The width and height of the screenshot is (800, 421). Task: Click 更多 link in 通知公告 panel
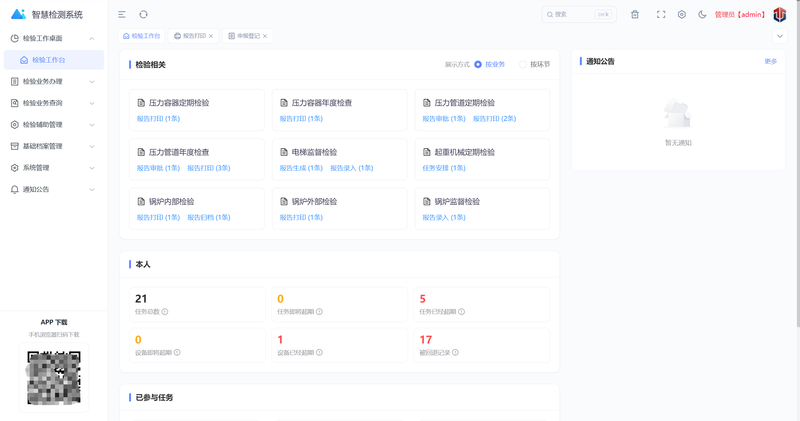coord(770,61)
